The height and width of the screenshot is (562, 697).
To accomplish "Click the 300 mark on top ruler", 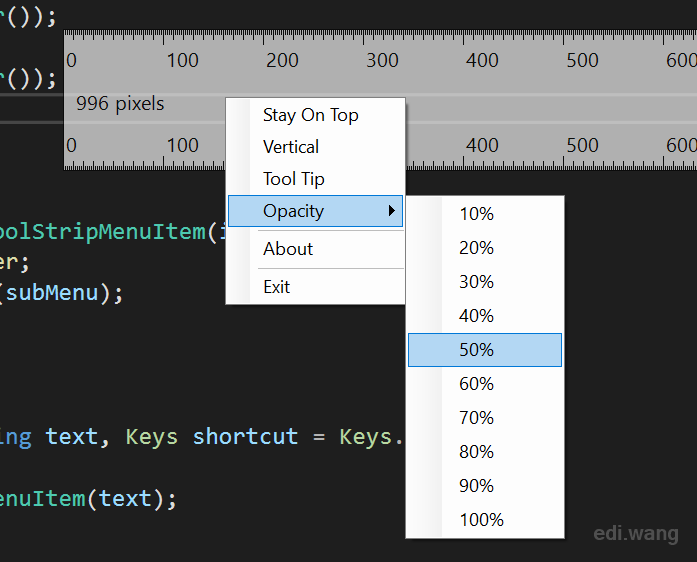I will point(382,60).
